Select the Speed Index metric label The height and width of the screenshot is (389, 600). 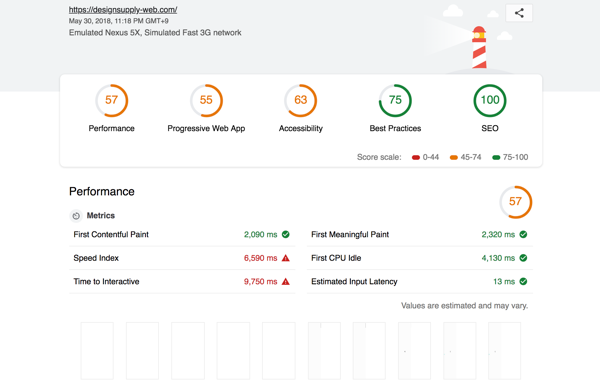[x=96, y=258]
